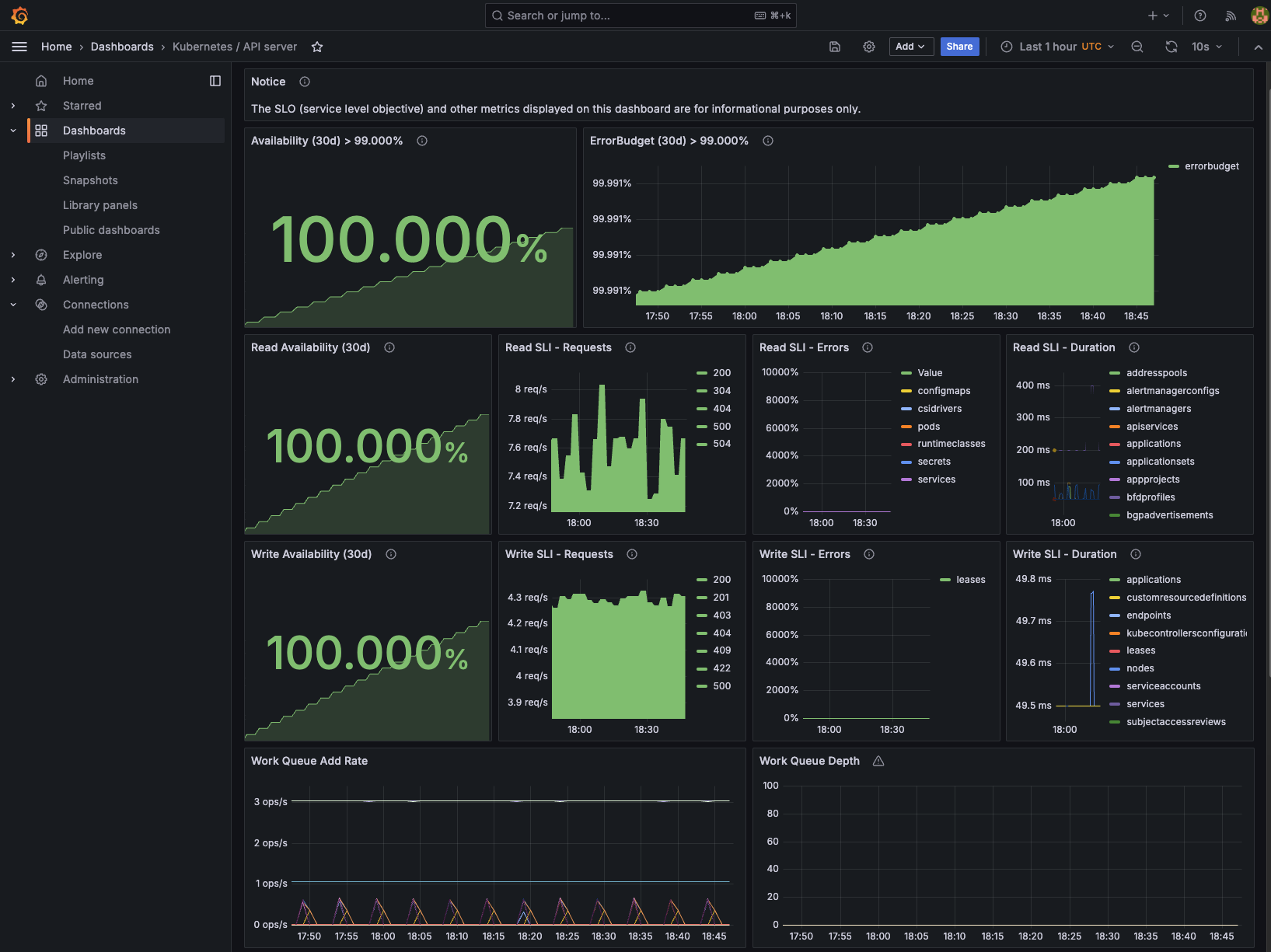1271x952 pixels.
Task: Open the Add dropdown in the toolbar
Action: pos(910,47)
